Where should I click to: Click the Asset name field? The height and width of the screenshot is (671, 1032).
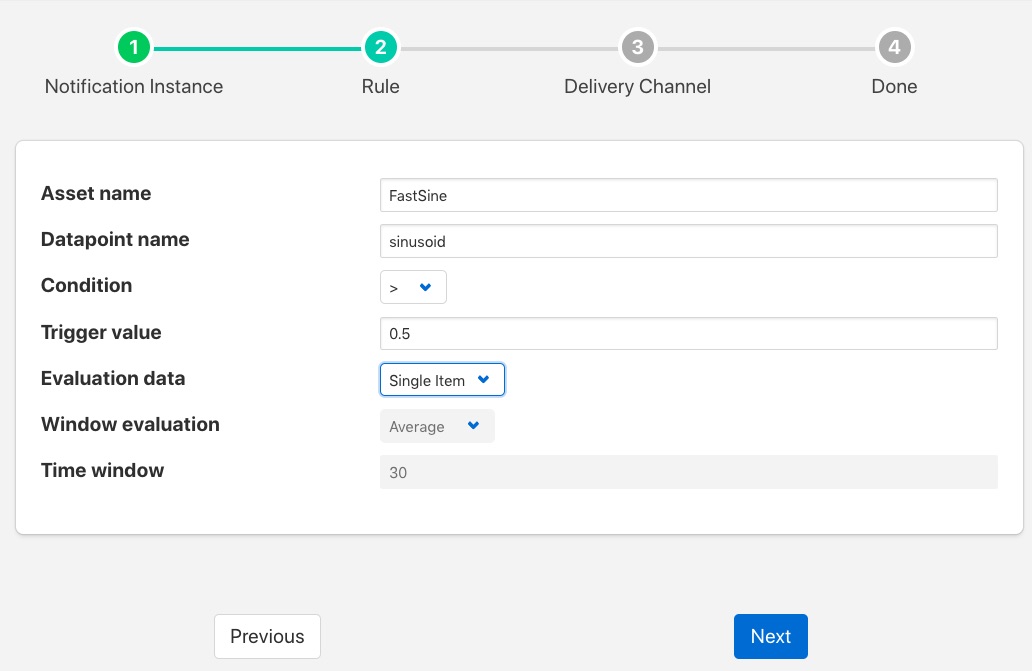coord(688,195)
